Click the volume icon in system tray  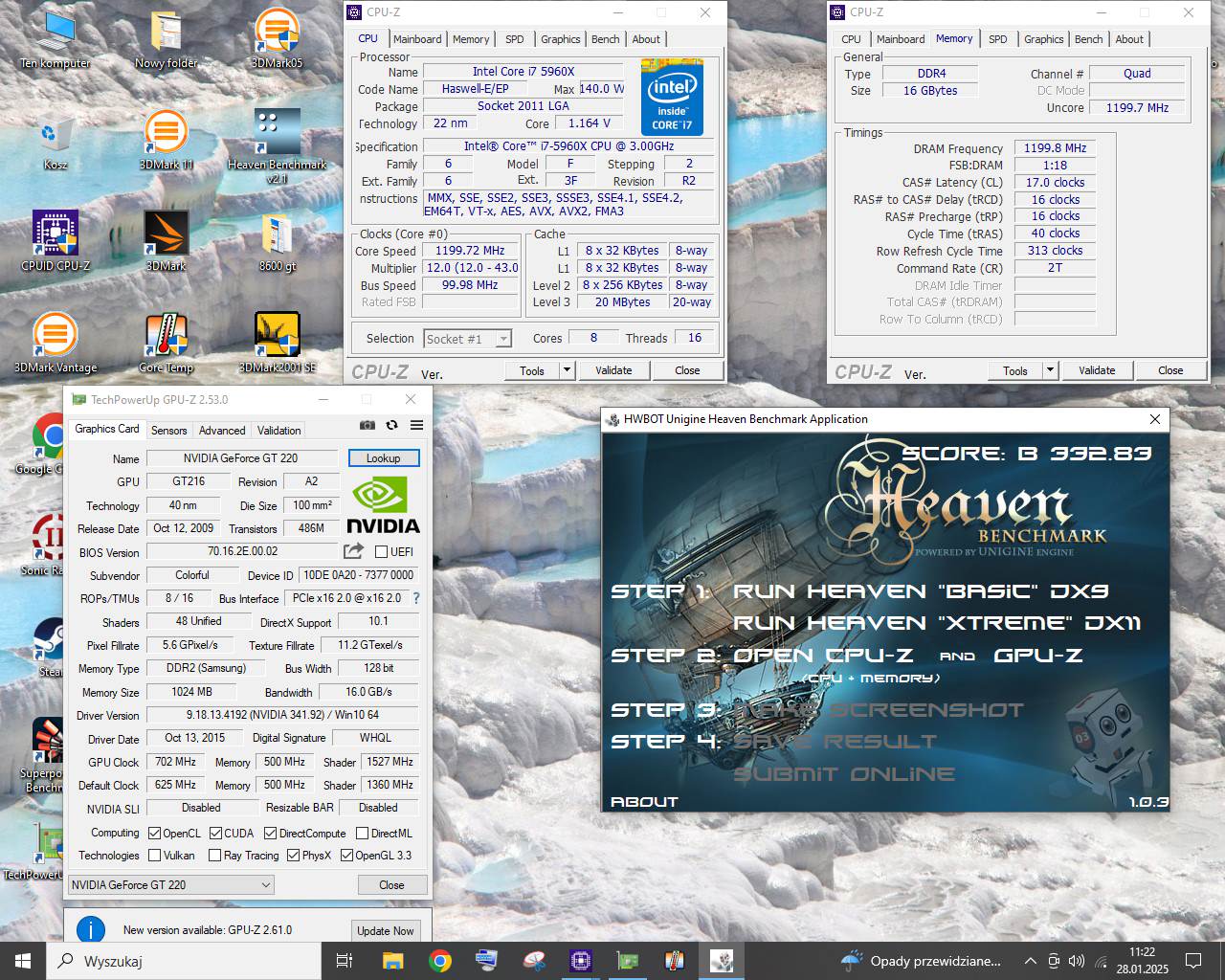1077,961
